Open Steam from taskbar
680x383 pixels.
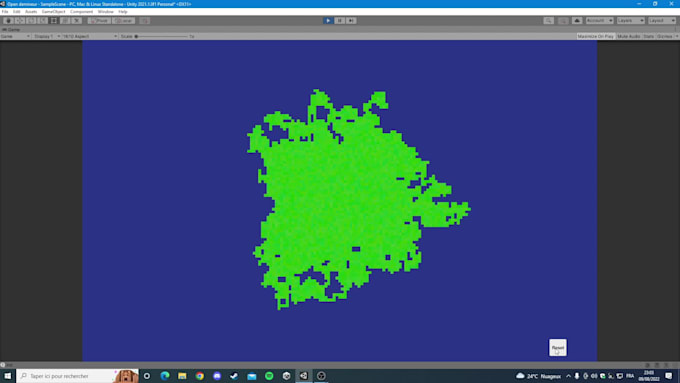click(234, 376)
